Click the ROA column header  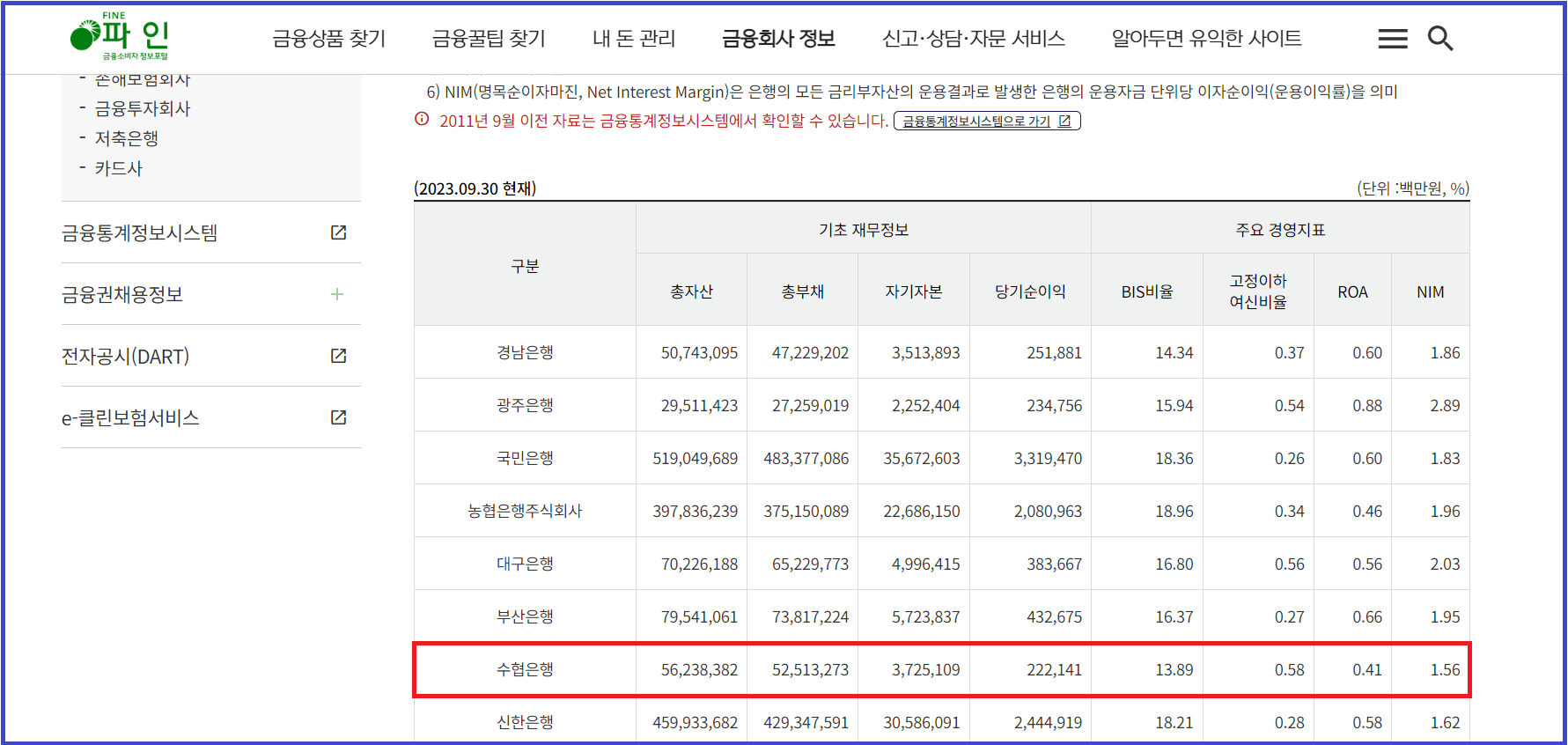(x=1352, y=291)
